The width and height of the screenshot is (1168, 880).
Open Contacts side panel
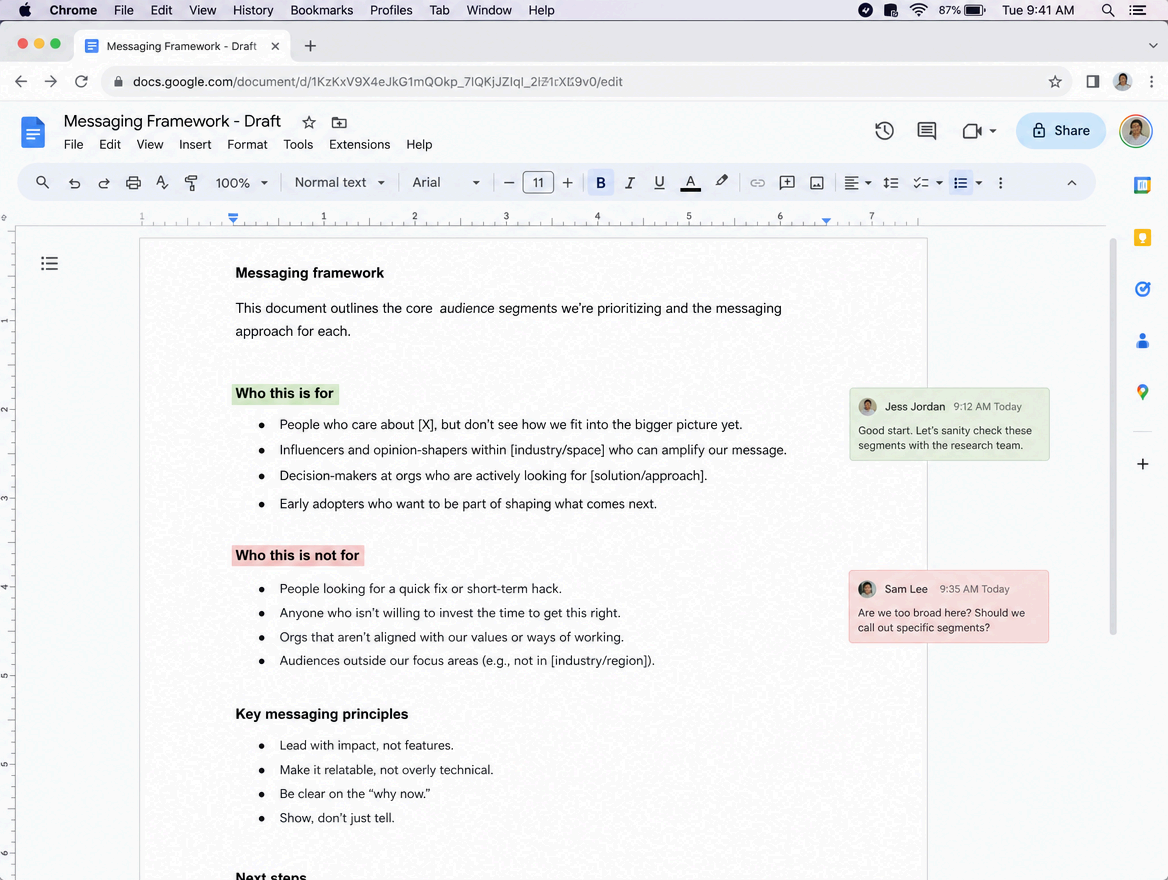tap(1142, 341)
